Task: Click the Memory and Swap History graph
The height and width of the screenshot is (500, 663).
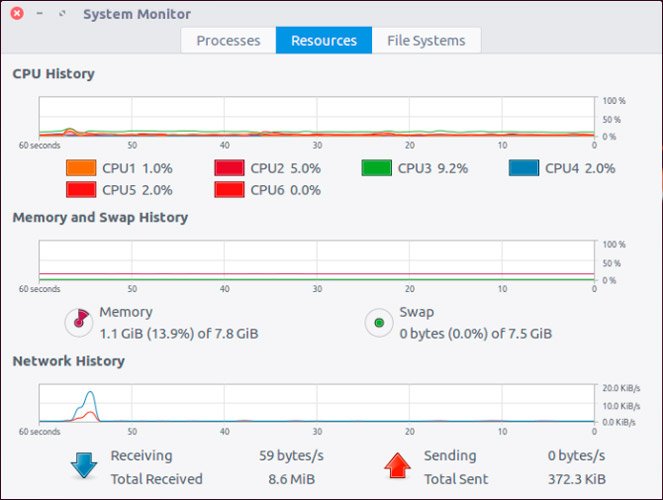Action: coord(317,260)
